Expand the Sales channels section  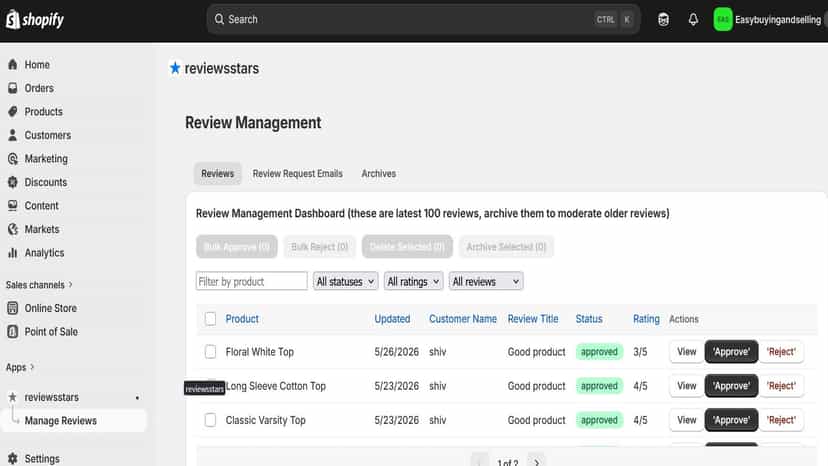coord(39,285)
